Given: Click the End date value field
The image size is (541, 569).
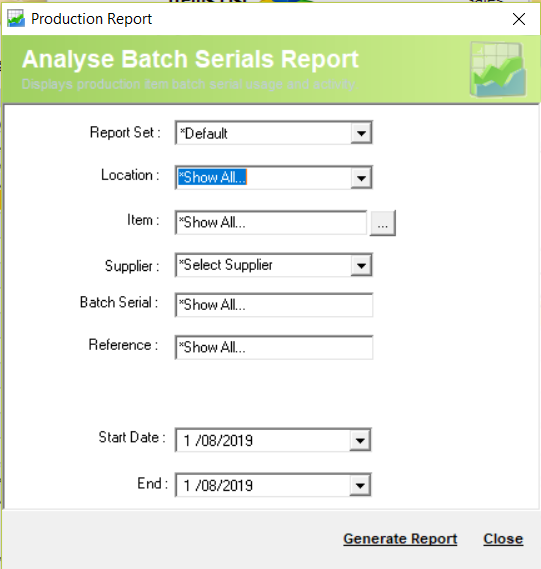Looking at the screenshot, I should coord(263,485).
